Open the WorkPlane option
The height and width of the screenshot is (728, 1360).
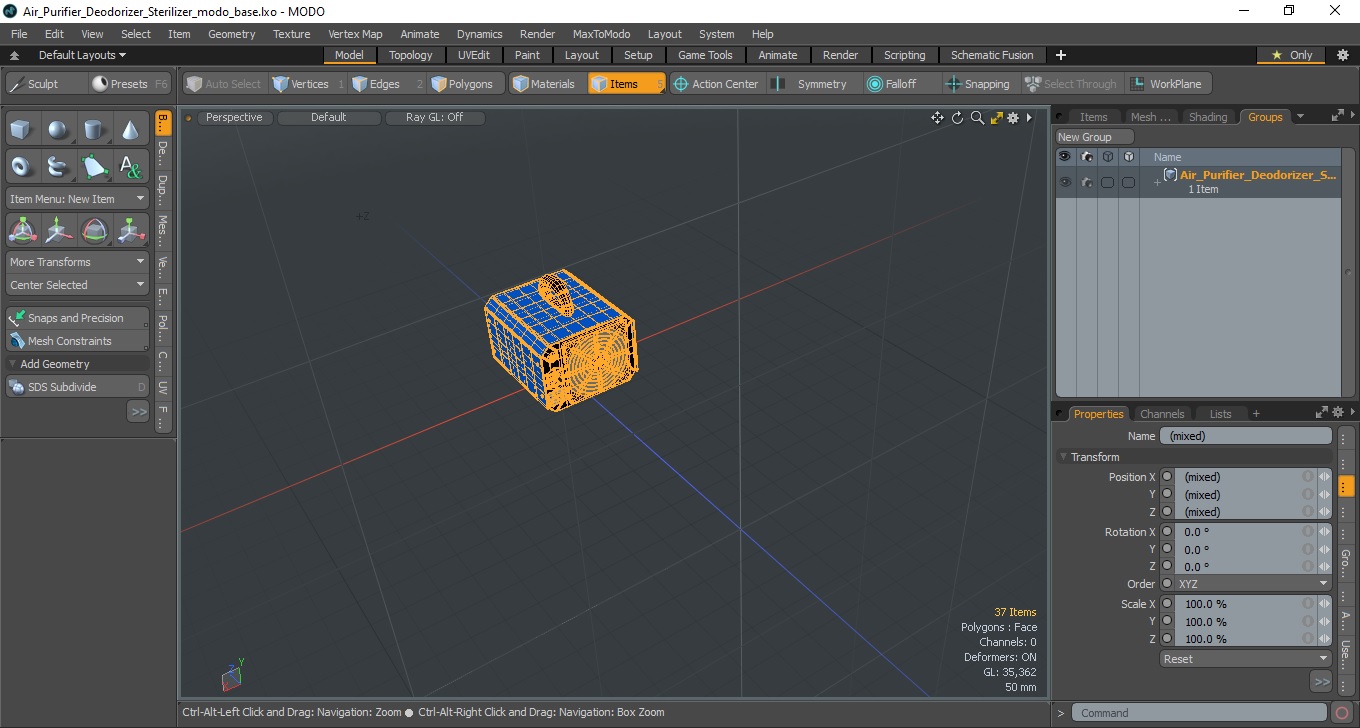(1168, 84)
